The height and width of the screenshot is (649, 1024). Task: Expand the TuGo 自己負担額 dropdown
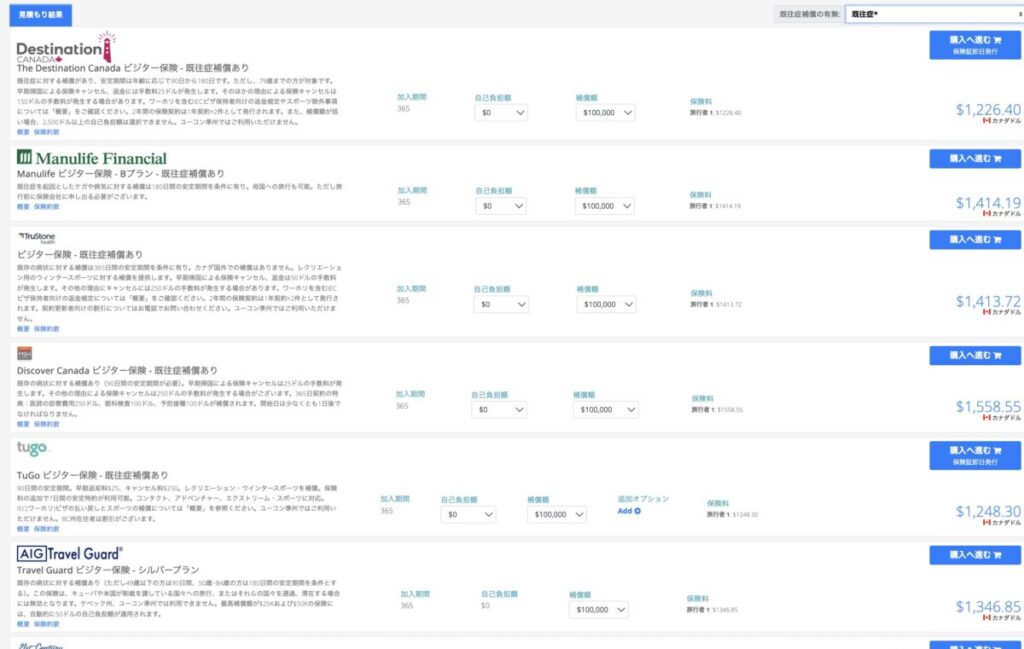point(468,514)
